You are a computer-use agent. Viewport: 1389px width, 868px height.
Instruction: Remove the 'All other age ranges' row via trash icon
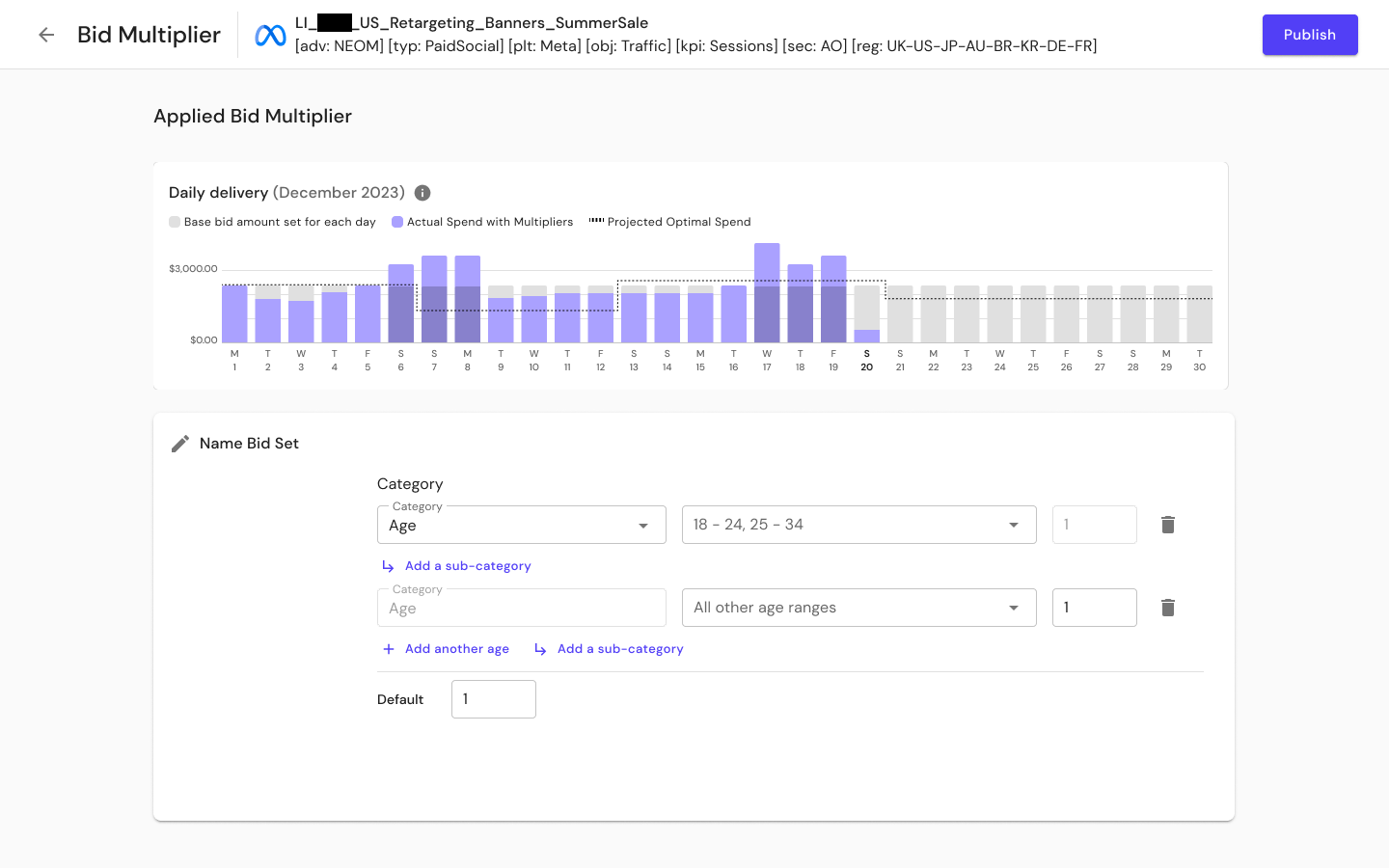click(x=1167, y=607)
